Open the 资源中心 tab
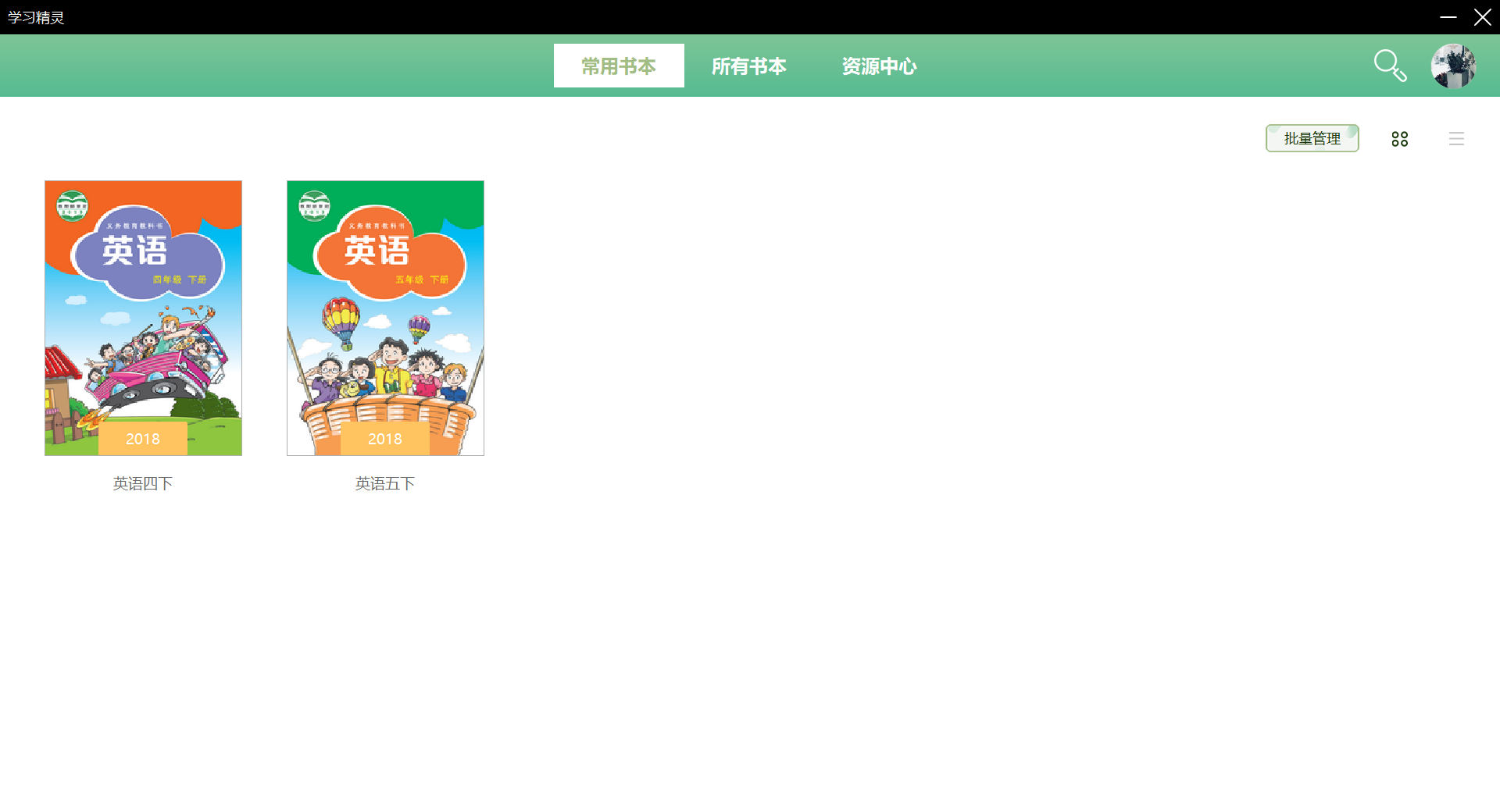Viewport: 1500px width, 812px height. (x=880, y=66)
